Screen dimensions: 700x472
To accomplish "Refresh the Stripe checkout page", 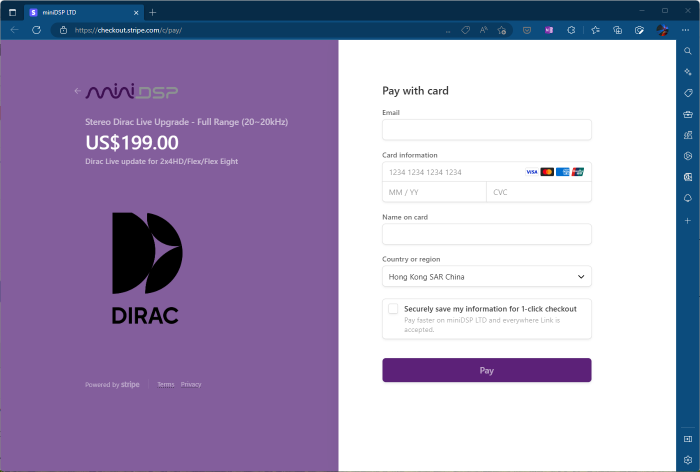I will (x=37, y=30).
